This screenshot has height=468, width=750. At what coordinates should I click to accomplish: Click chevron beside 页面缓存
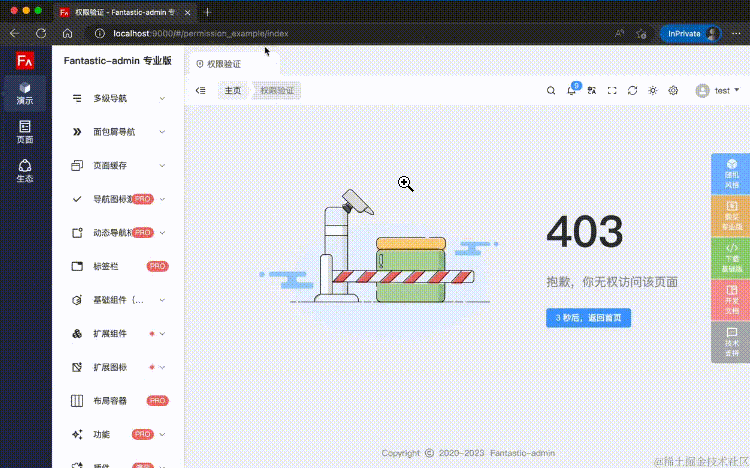pos(162,166)
